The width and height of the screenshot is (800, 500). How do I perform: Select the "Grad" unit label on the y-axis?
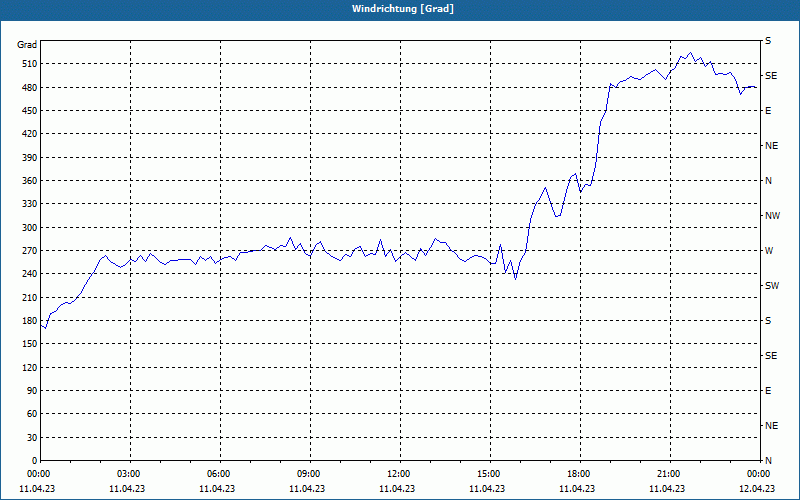(x=27, y=45)
